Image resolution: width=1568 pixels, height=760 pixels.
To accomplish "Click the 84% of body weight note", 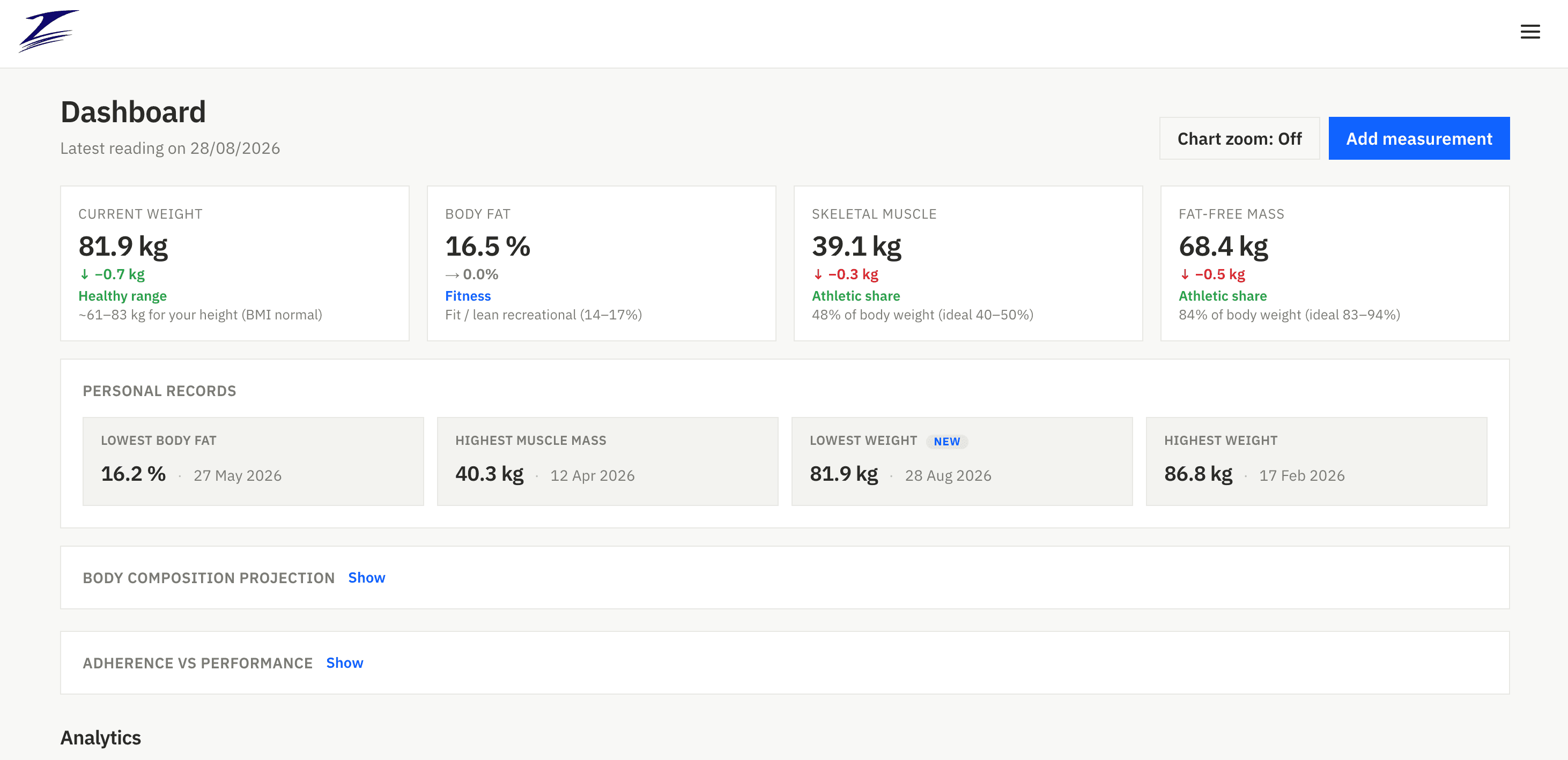I will 1289,315.
